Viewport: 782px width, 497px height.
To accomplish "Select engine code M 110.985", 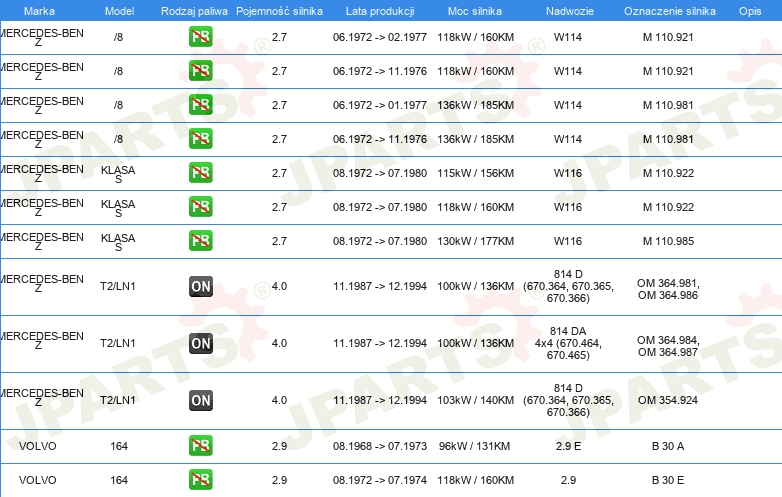I will coord(668,241).
